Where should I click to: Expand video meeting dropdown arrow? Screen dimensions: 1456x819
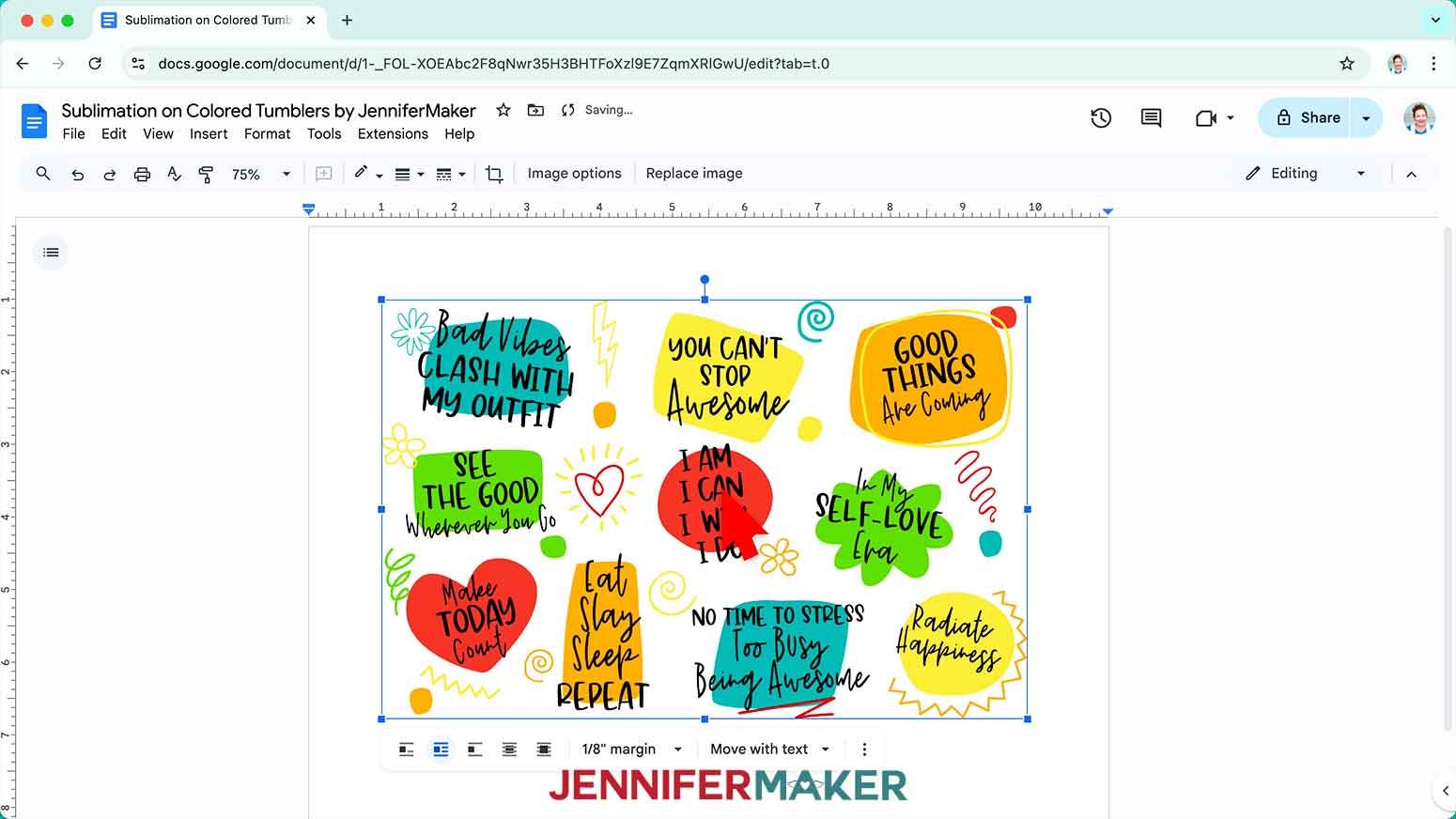point(1231,118)
